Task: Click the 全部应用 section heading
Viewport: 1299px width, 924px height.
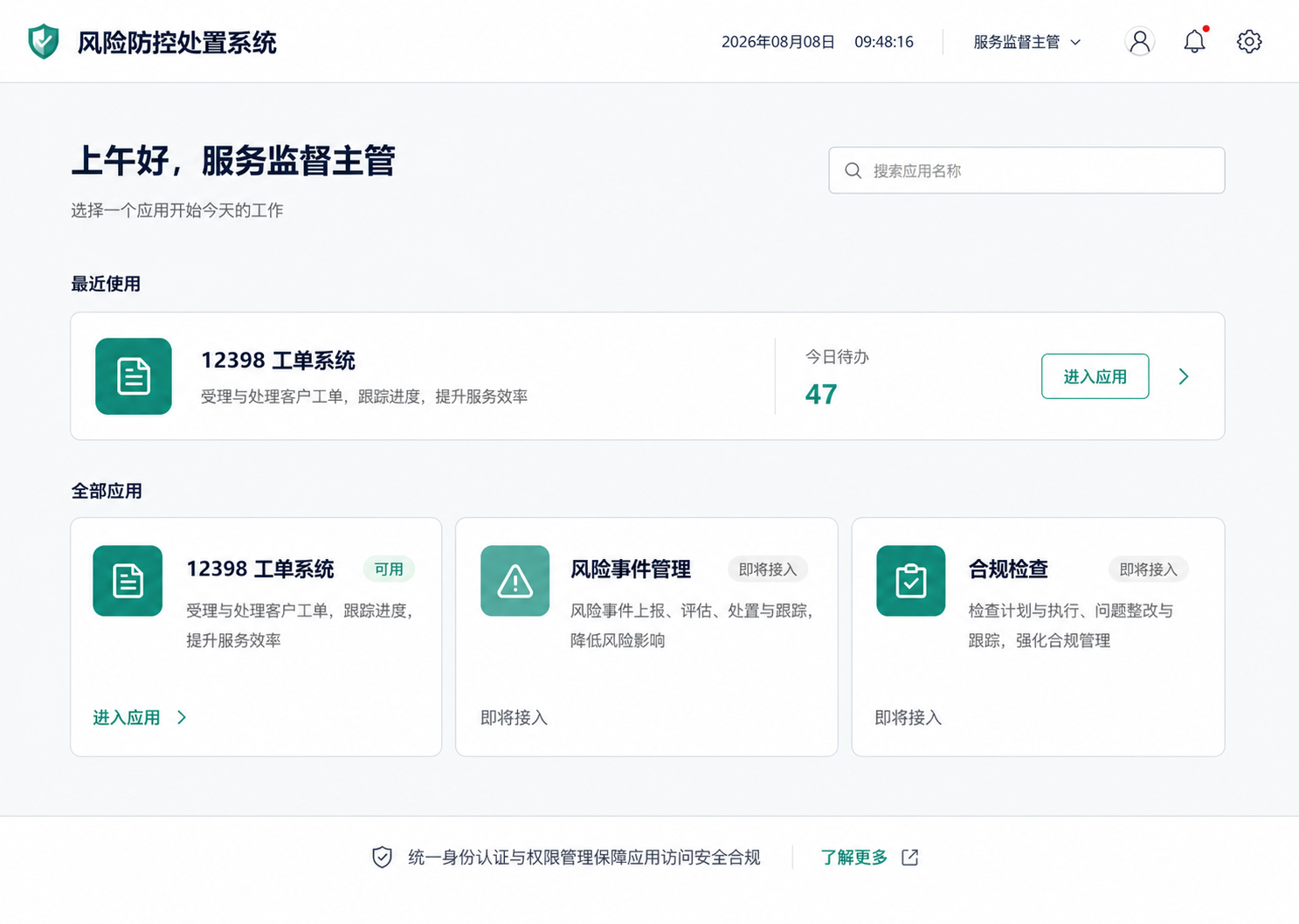Action: click(x=107, y=491)
